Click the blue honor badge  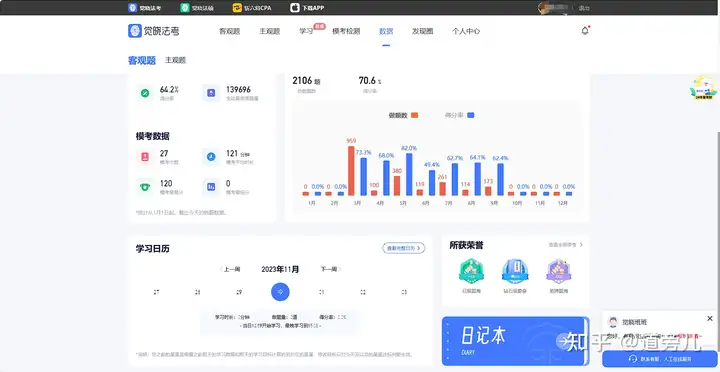pos(515,271)
